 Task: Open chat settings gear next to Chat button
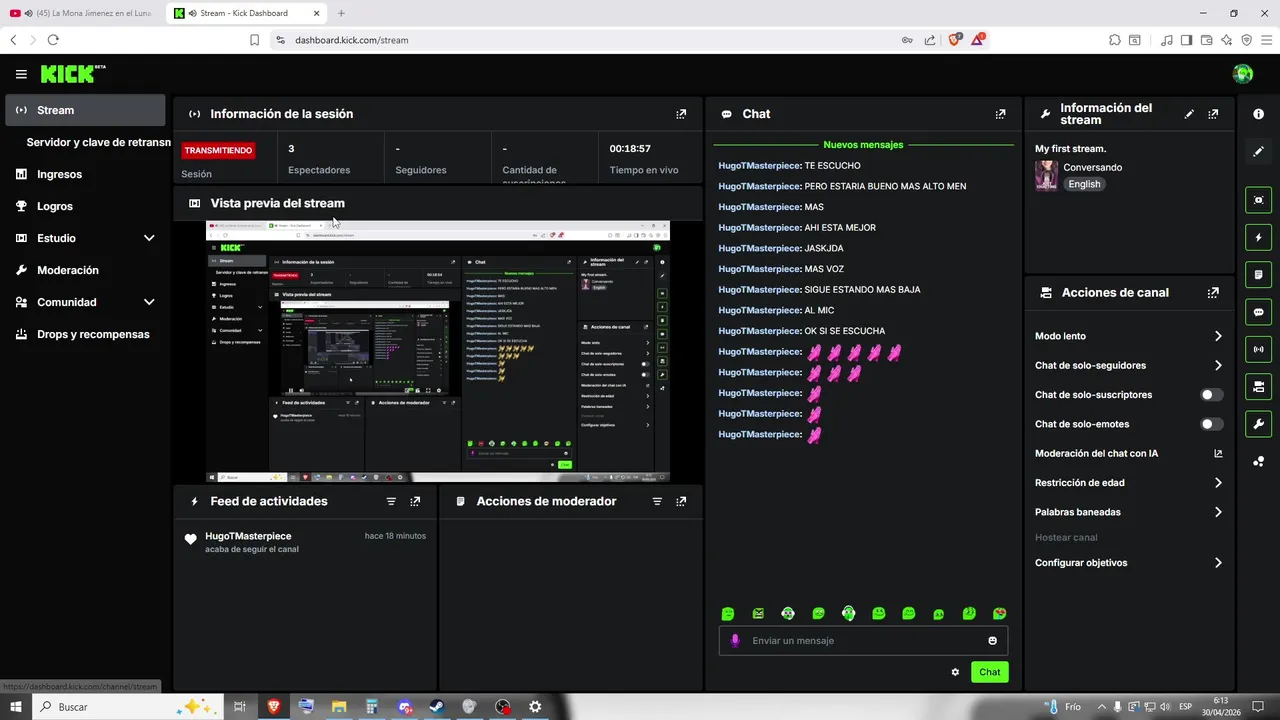pyautogui.click(x=955, y=672)
